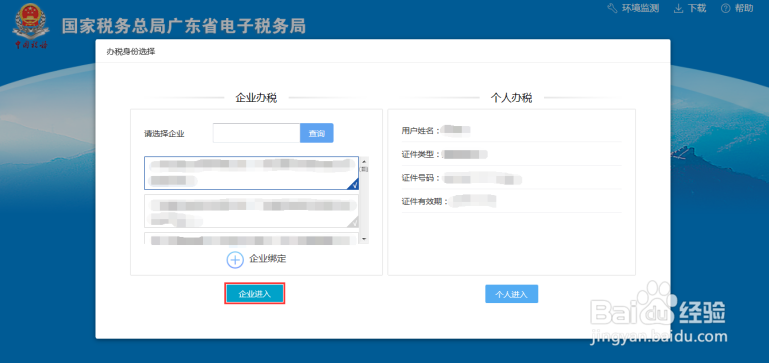Open 环境监测 in the top bar

tap(641, 8)
